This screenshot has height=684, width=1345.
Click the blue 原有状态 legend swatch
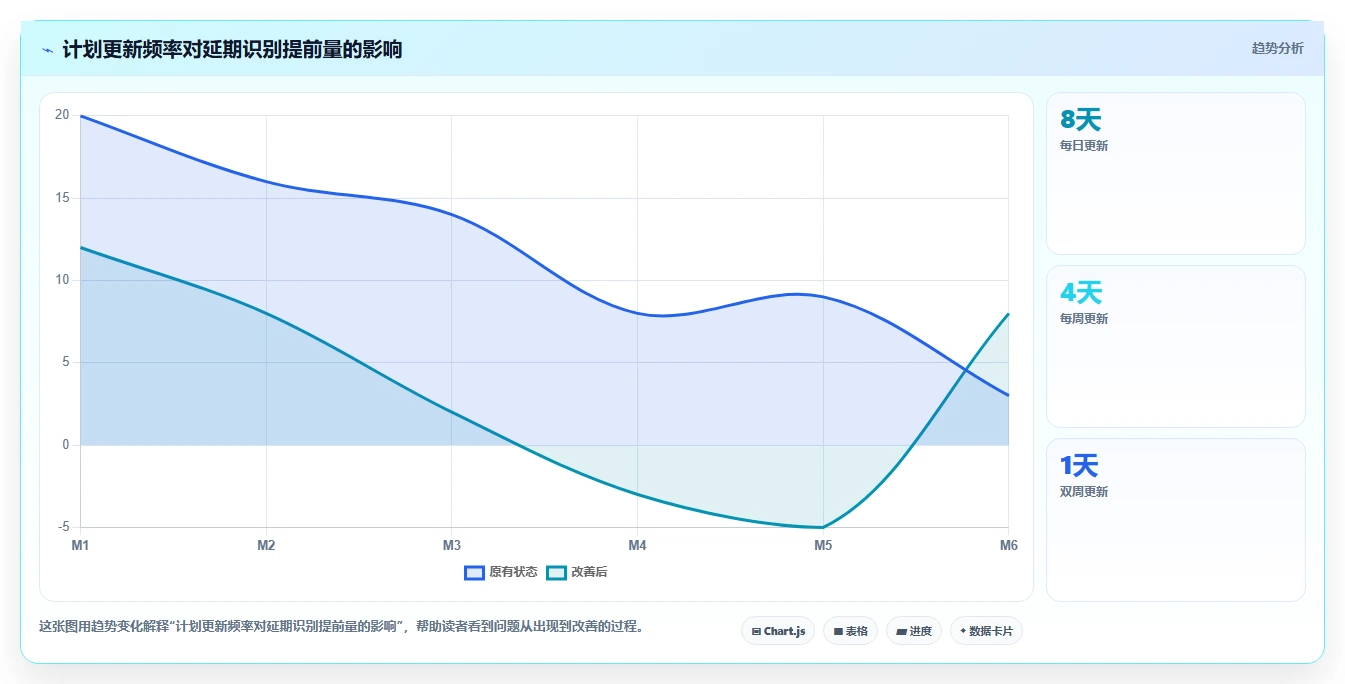coord(474,572)
